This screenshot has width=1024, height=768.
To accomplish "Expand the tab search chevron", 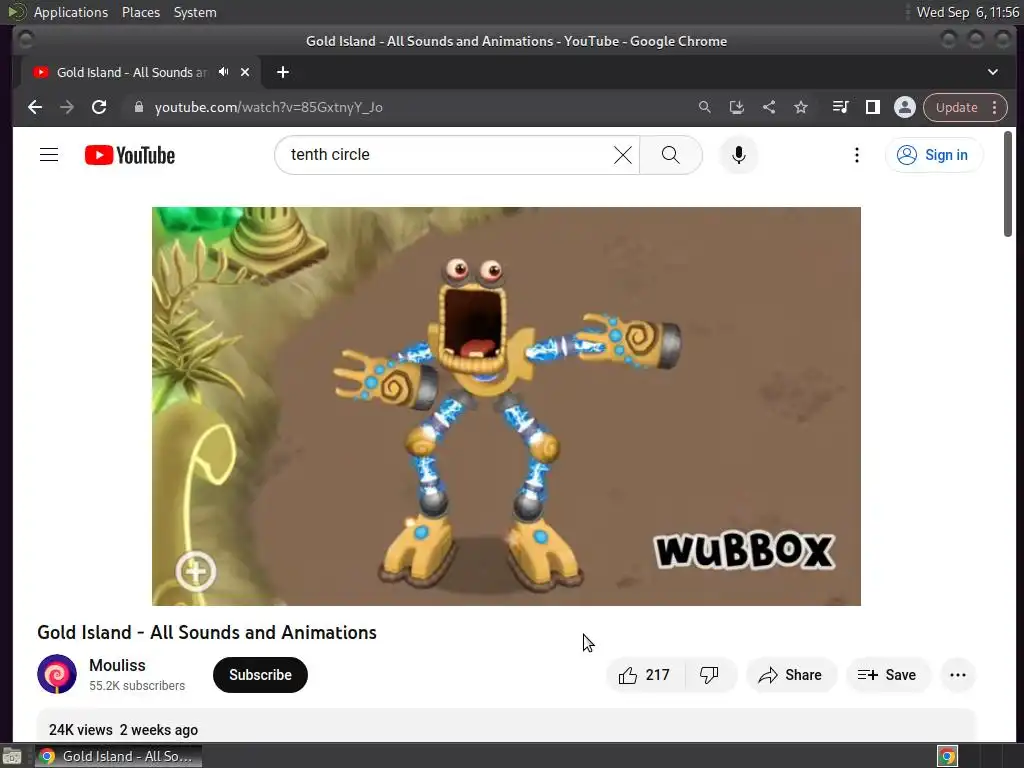I will pos(993,72).
